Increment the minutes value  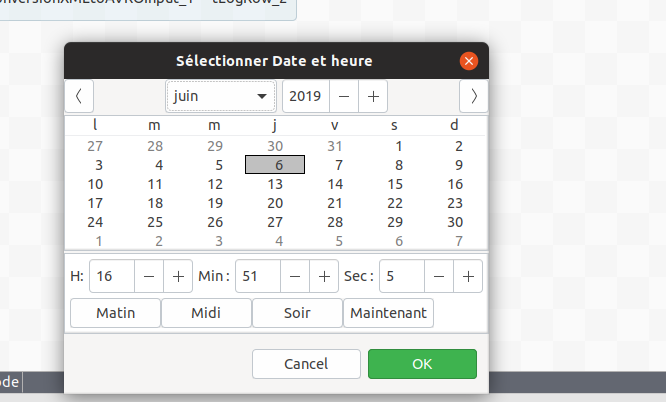324,275
